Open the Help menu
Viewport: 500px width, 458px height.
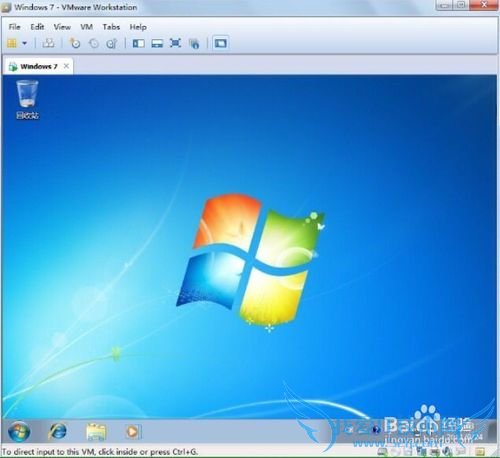[x=138, y=27]
